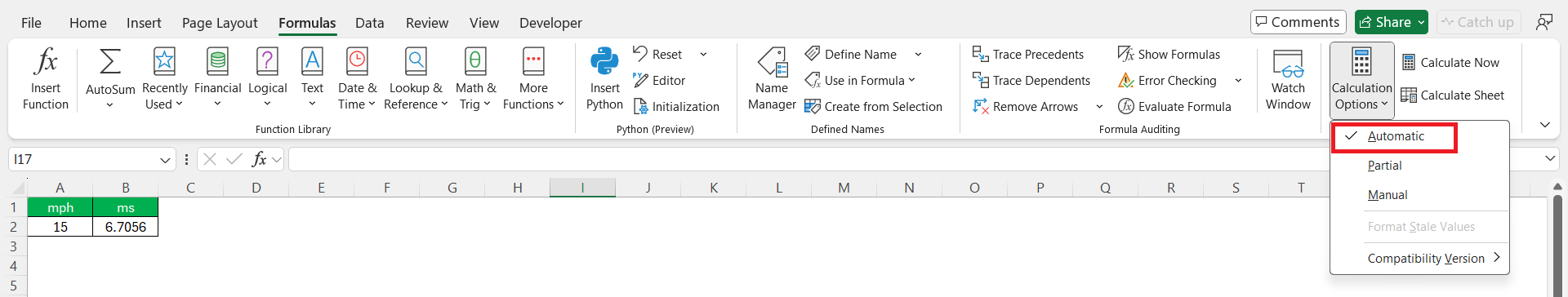Click Evaluate Formula
The image size is (1568, 297).
[x=1174, y=107]
